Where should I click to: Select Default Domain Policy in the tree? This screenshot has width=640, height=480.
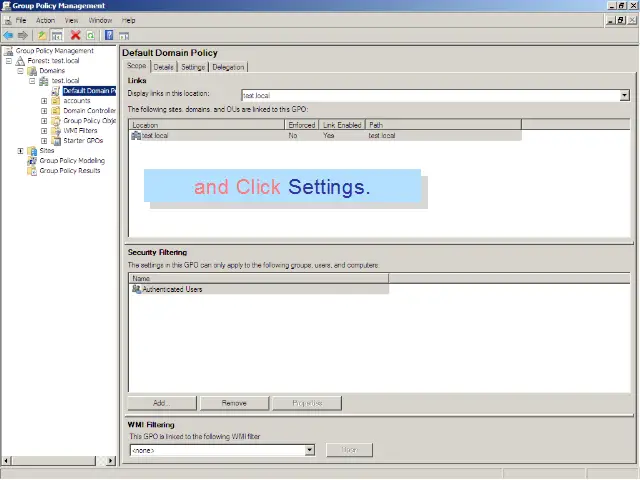pyautogui.click(x=89, y=91)
